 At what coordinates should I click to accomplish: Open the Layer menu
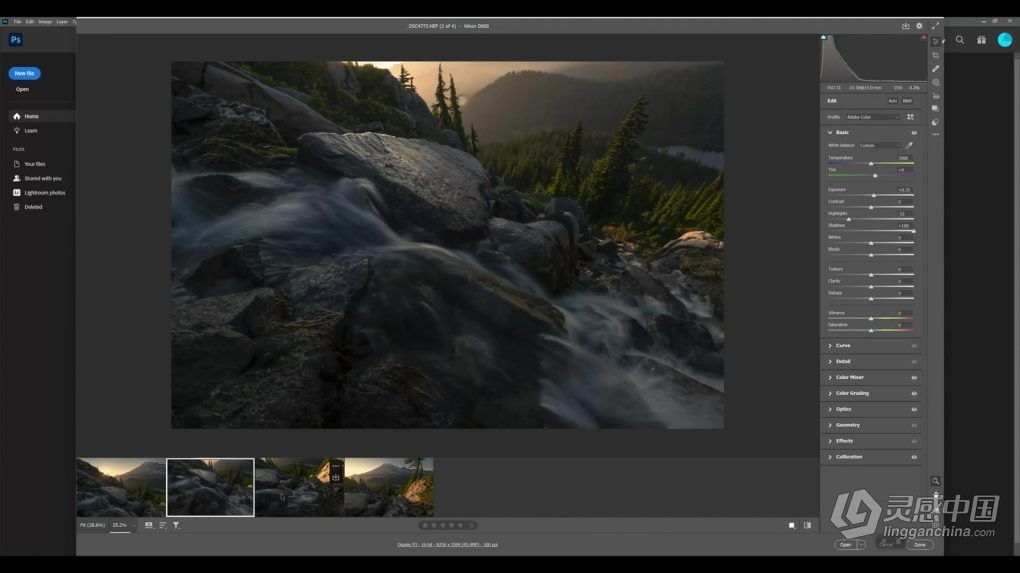click(62, 21)
